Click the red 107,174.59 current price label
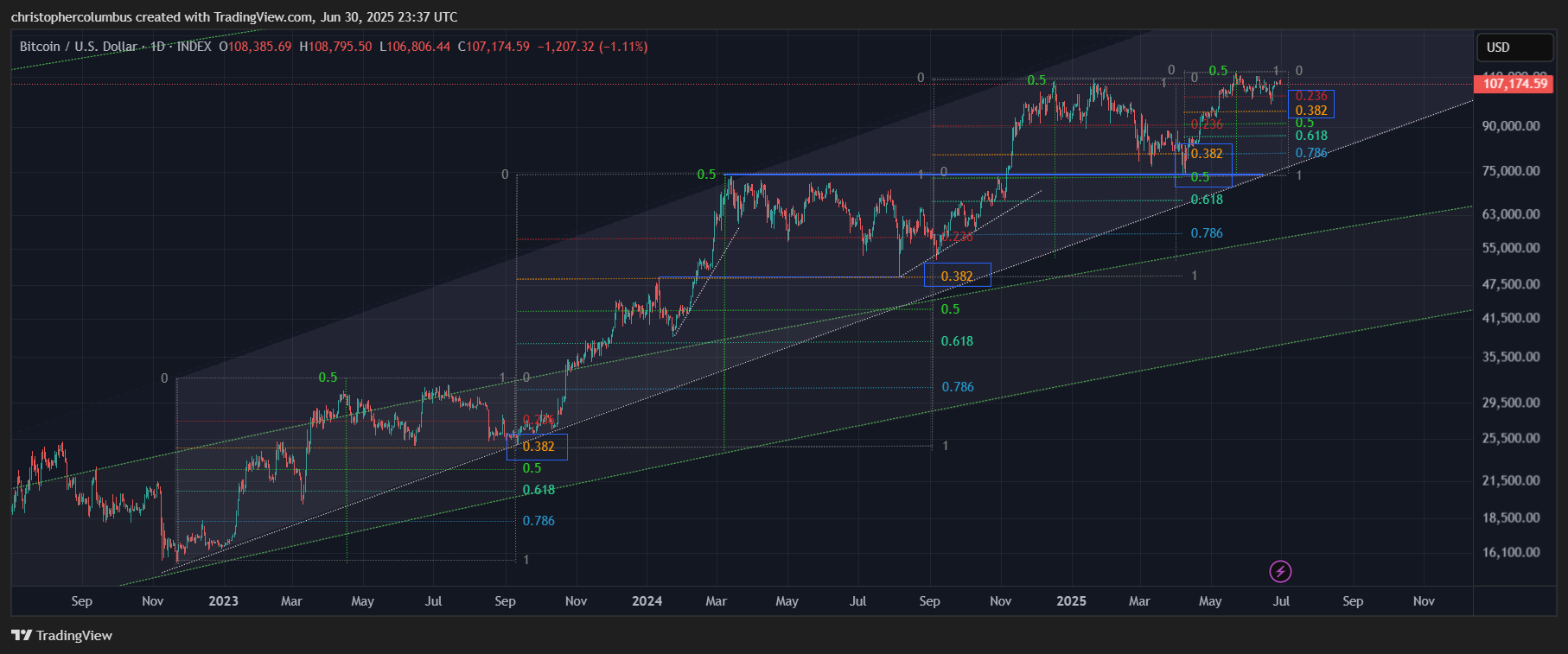Screen dimensions: 1568x654 (1514, 84)
